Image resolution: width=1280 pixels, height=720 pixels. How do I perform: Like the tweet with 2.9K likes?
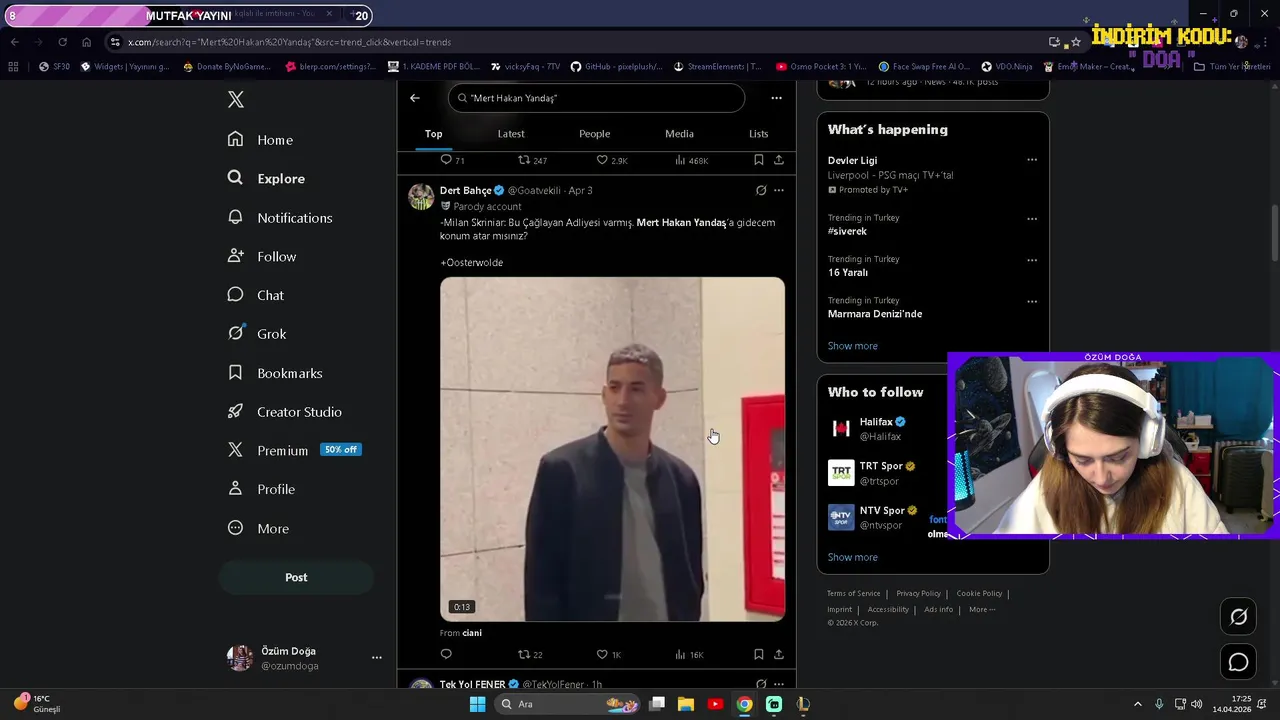pyautogui.click(x=612, y=160)
